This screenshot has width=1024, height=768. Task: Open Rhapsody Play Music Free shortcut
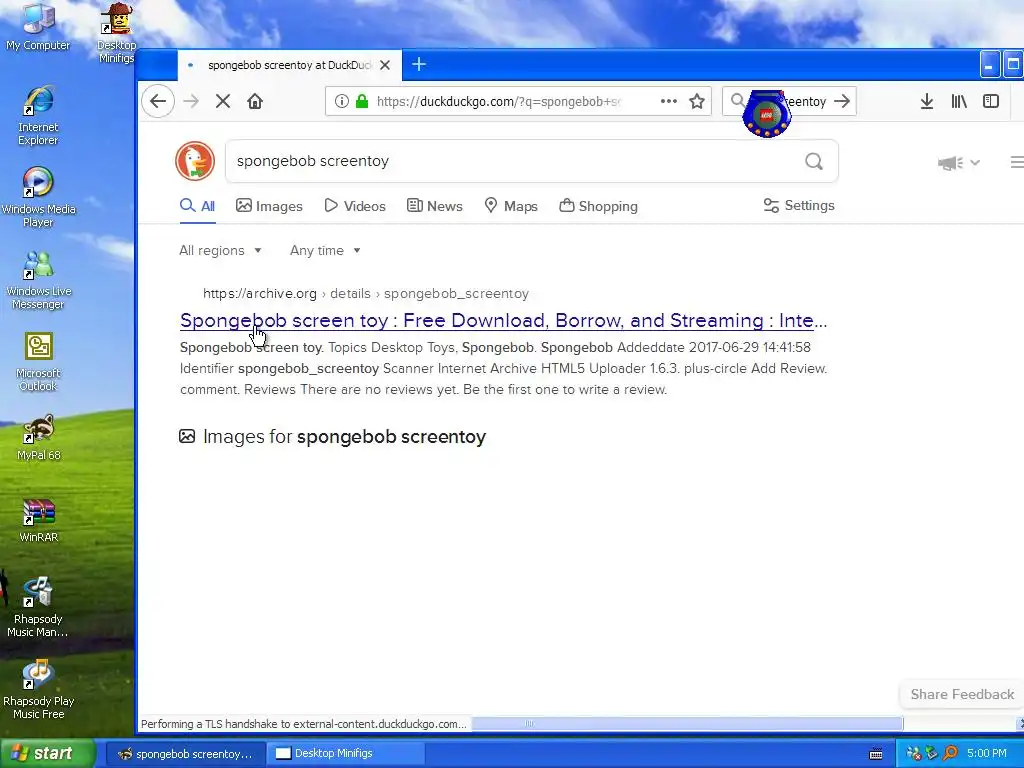pyautogui.click(x=38, y=689)
